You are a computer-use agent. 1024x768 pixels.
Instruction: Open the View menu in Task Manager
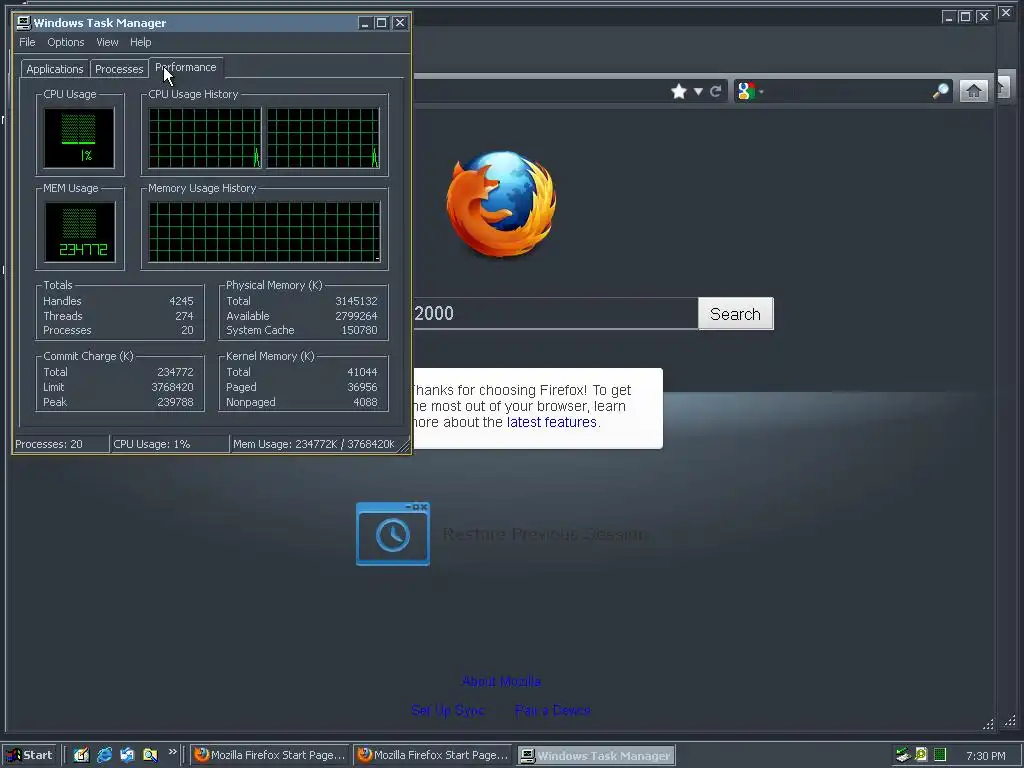pyautogui.click(x=107, y=42)
